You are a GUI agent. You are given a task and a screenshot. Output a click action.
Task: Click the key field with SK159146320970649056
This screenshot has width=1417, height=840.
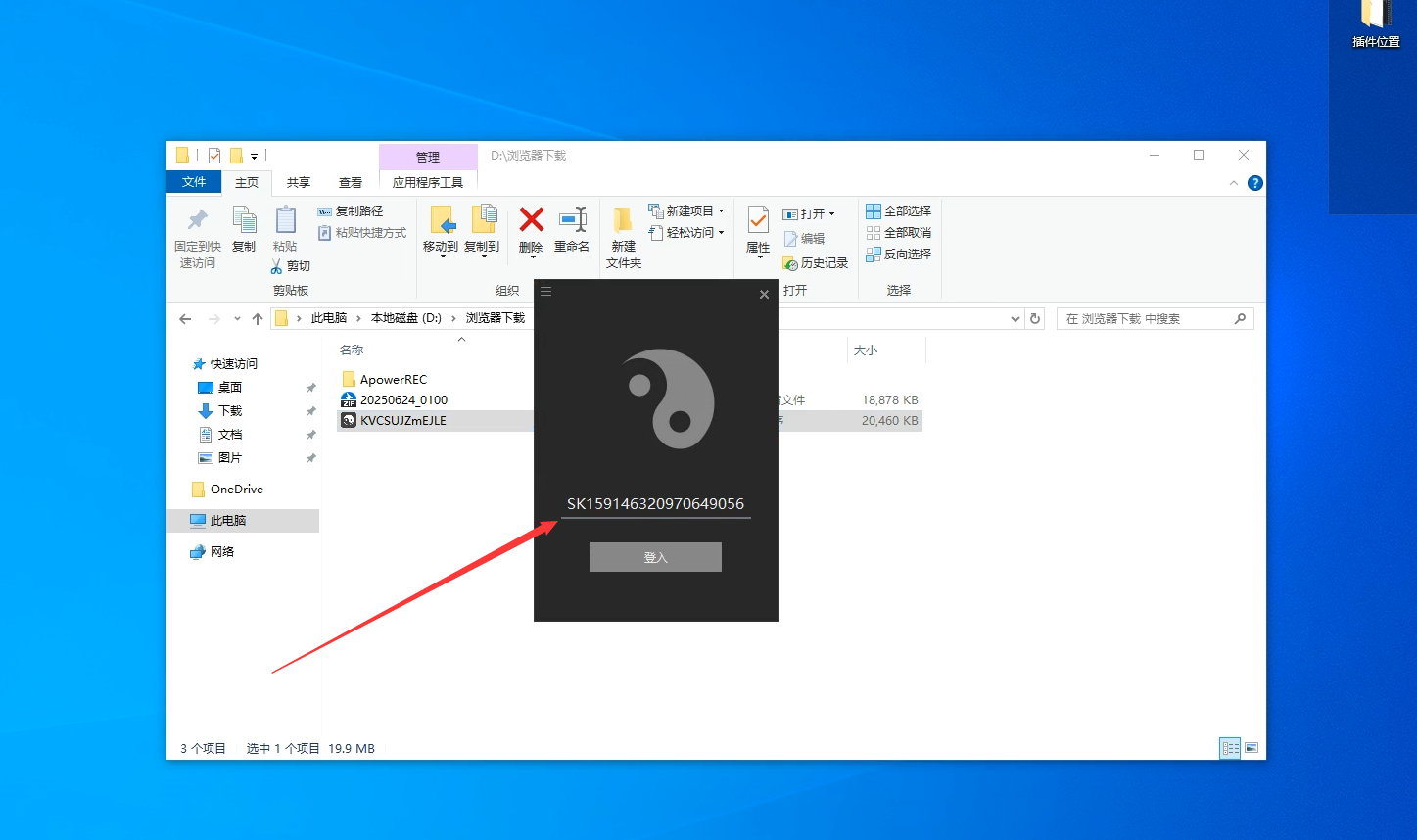click(x=655, y=504)
